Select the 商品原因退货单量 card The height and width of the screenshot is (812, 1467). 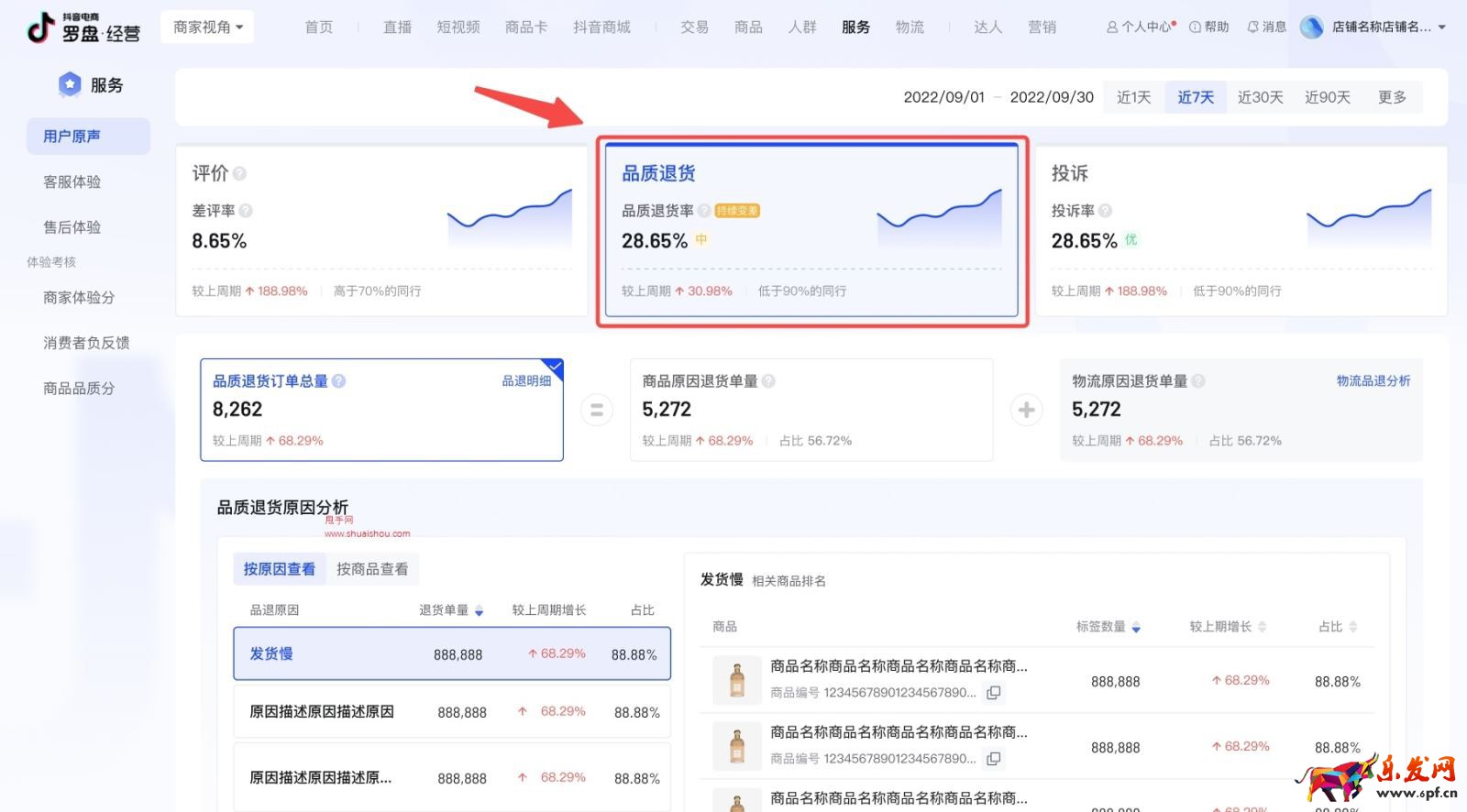pyautogui.click(x=811, y=410)
